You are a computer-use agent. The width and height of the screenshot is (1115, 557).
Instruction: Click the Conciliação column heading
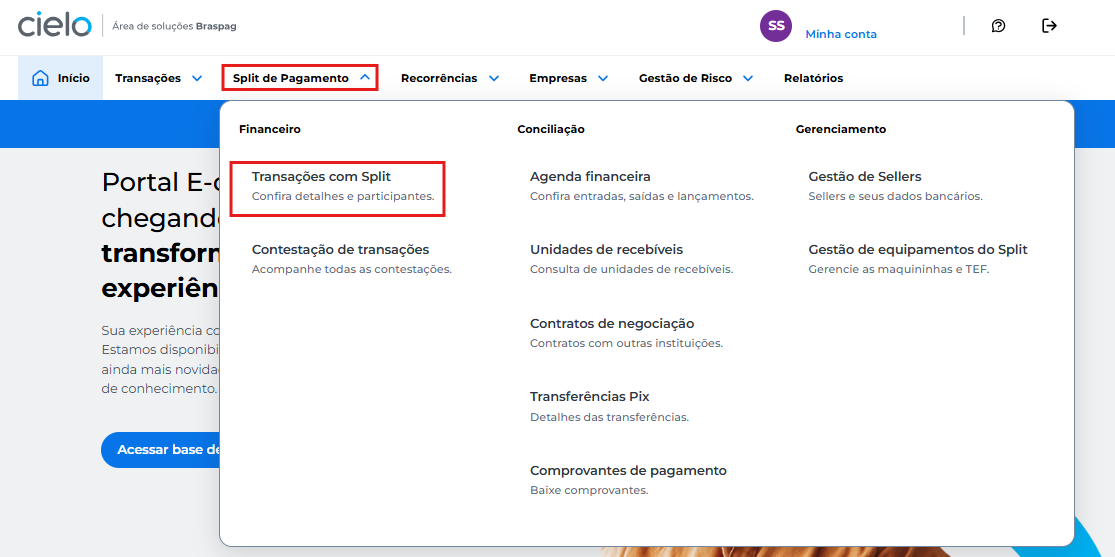(550, 129)
